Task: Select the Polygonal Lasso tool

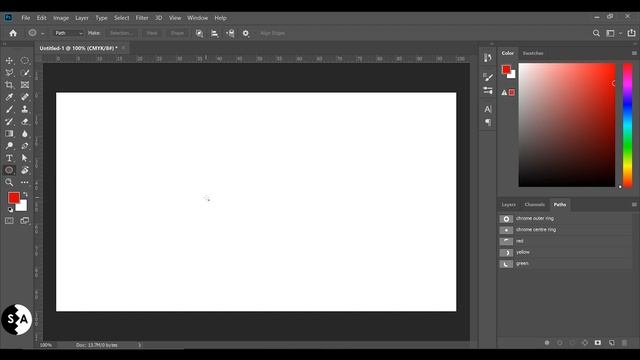Action: [9, 73]
